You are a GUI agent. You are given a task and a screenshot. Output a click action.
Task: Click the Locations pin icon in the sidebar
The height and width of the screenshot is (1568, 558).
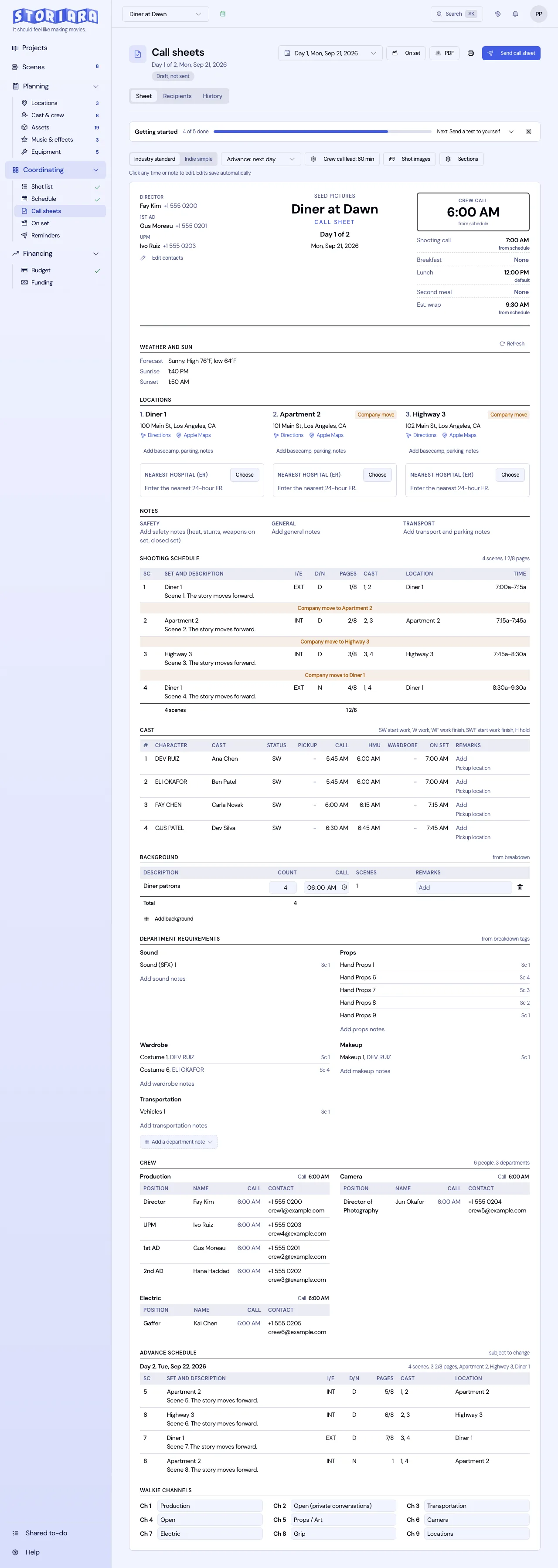pyautogui.click(x=24, y=103)
